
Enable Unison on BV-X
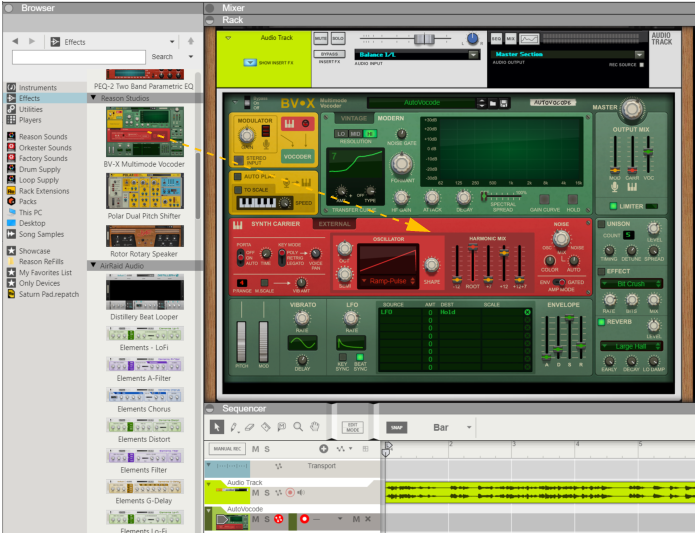coord(601,224)
